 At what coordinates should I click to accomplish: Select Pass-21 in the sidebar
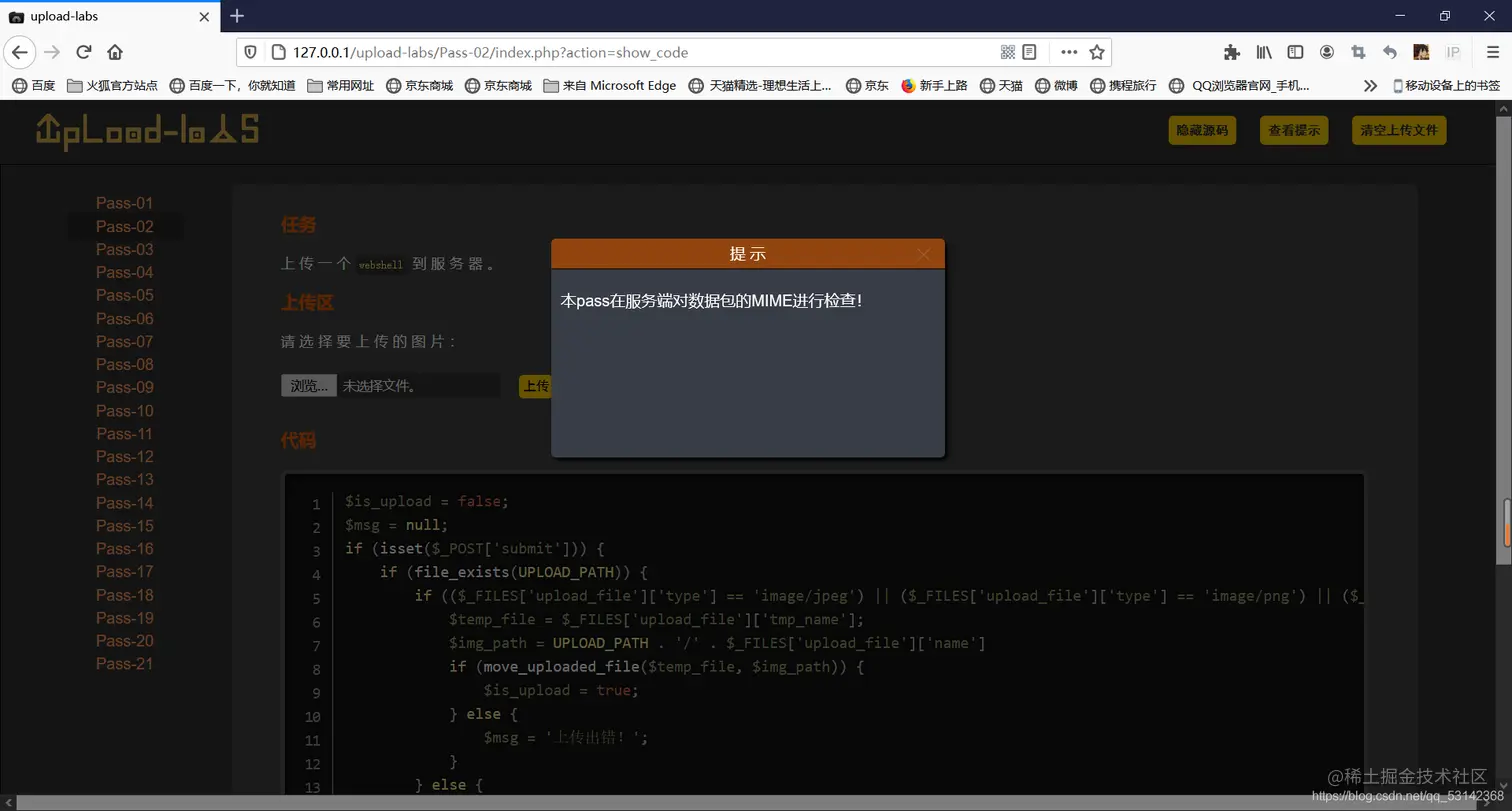pos(124,664)
